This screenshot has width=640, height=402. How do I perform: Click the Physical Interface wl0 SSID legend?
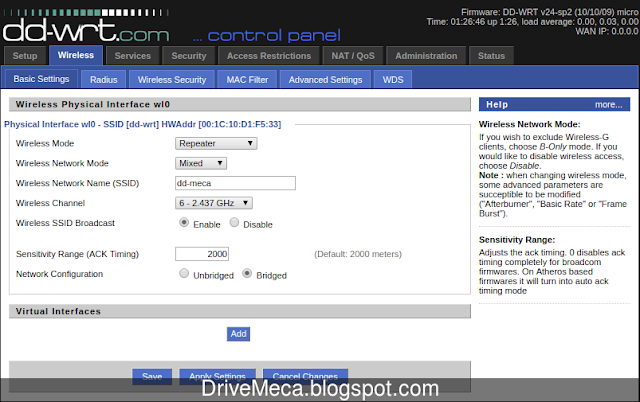(x=142, y=124)
